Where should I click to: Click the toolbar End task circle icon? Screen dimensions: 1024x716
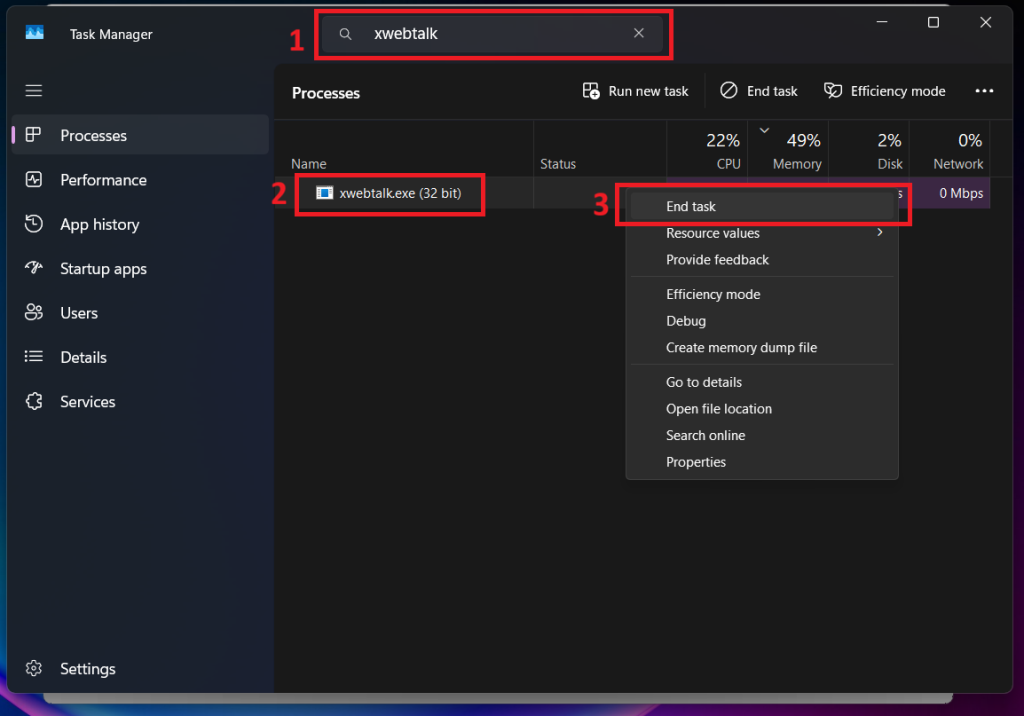(x=729, y=90)
